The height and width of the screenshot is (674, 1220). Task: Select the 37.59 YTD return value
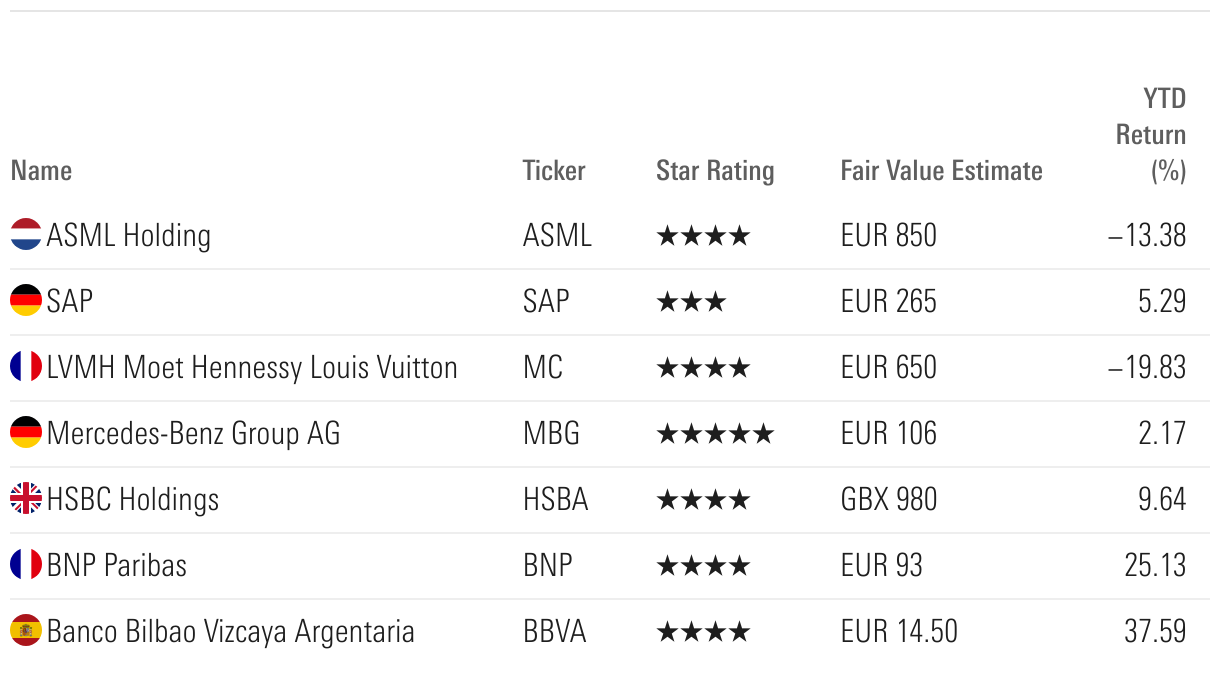1155,632
